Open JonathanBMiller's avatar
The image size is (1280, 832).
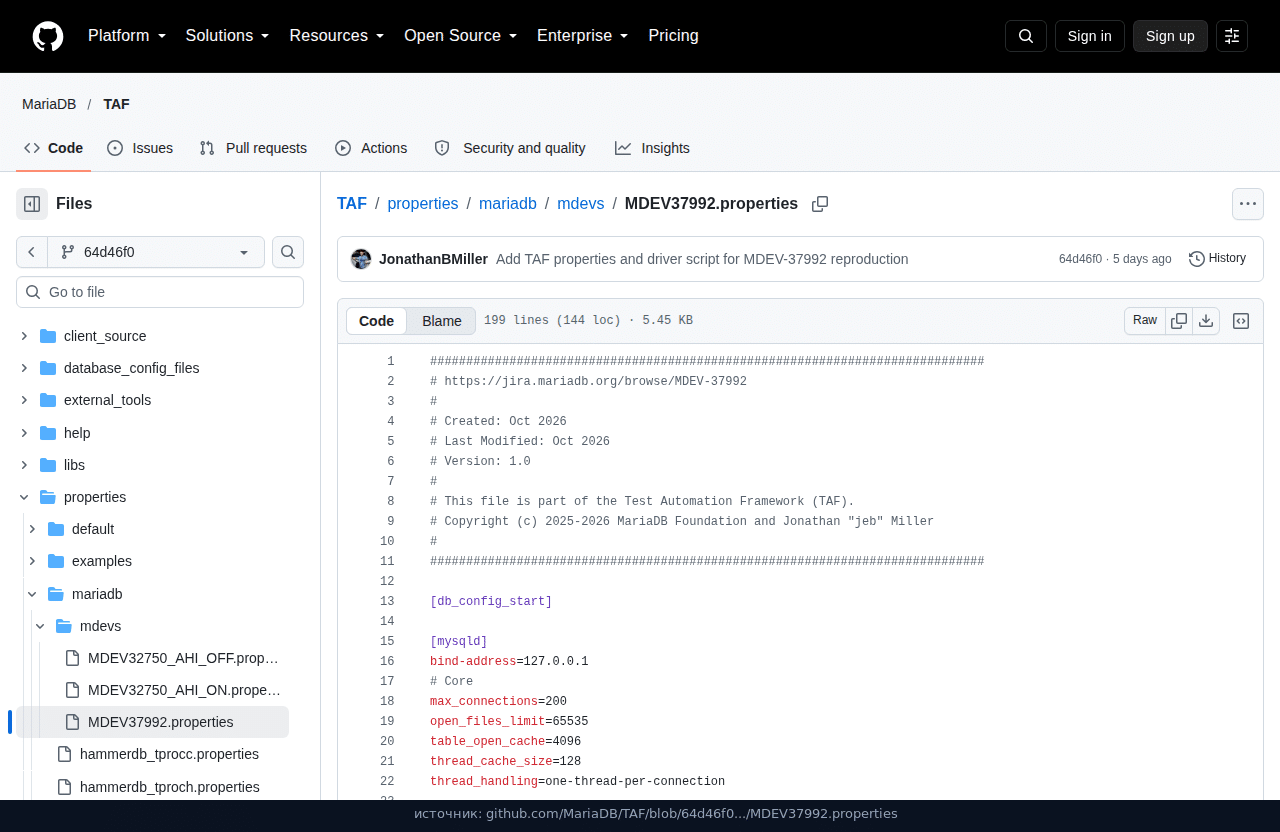pyautogui.click(x=361, y=259)
